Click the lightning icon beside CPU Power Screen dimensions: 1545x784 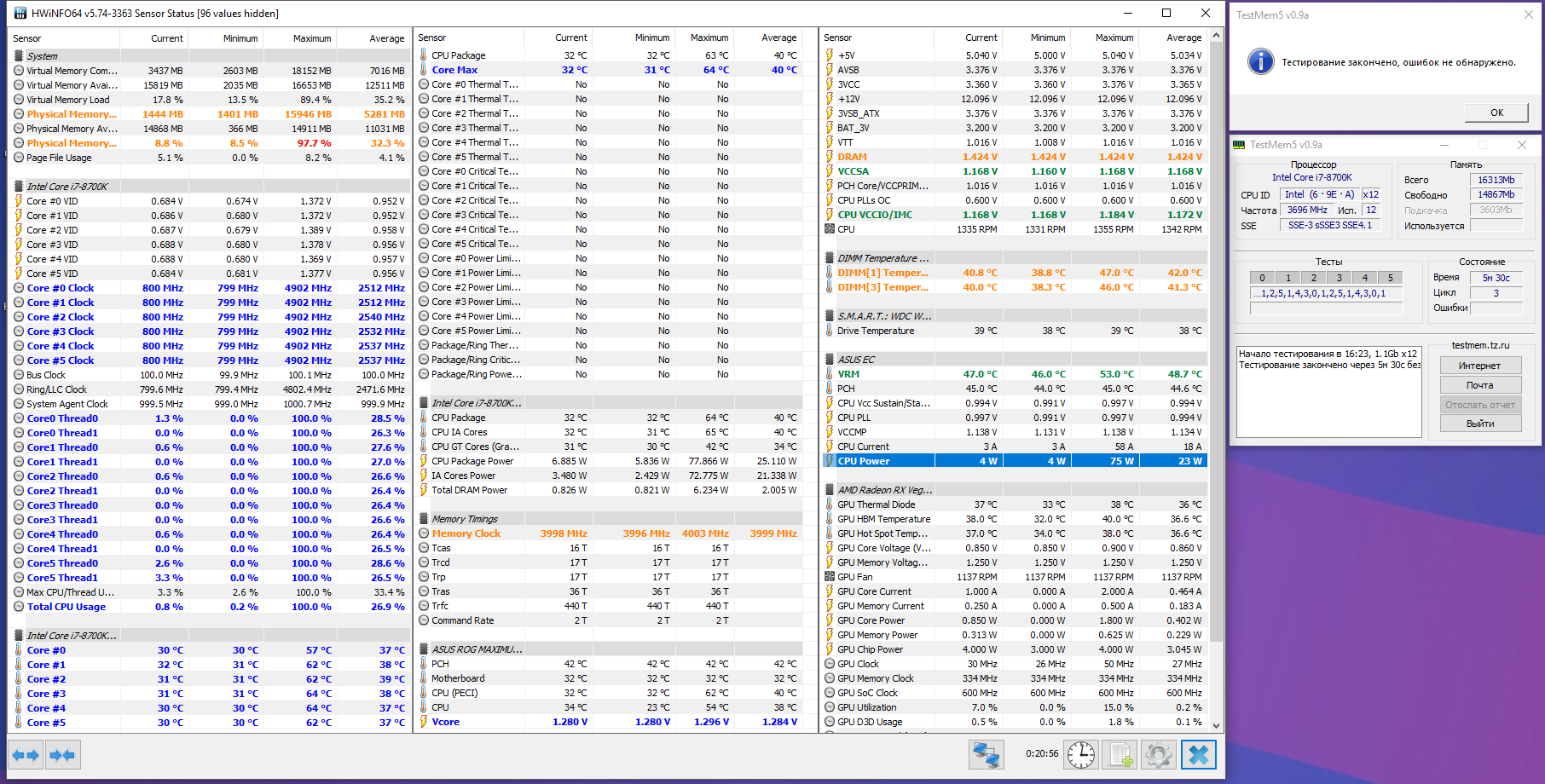(830, 461)
